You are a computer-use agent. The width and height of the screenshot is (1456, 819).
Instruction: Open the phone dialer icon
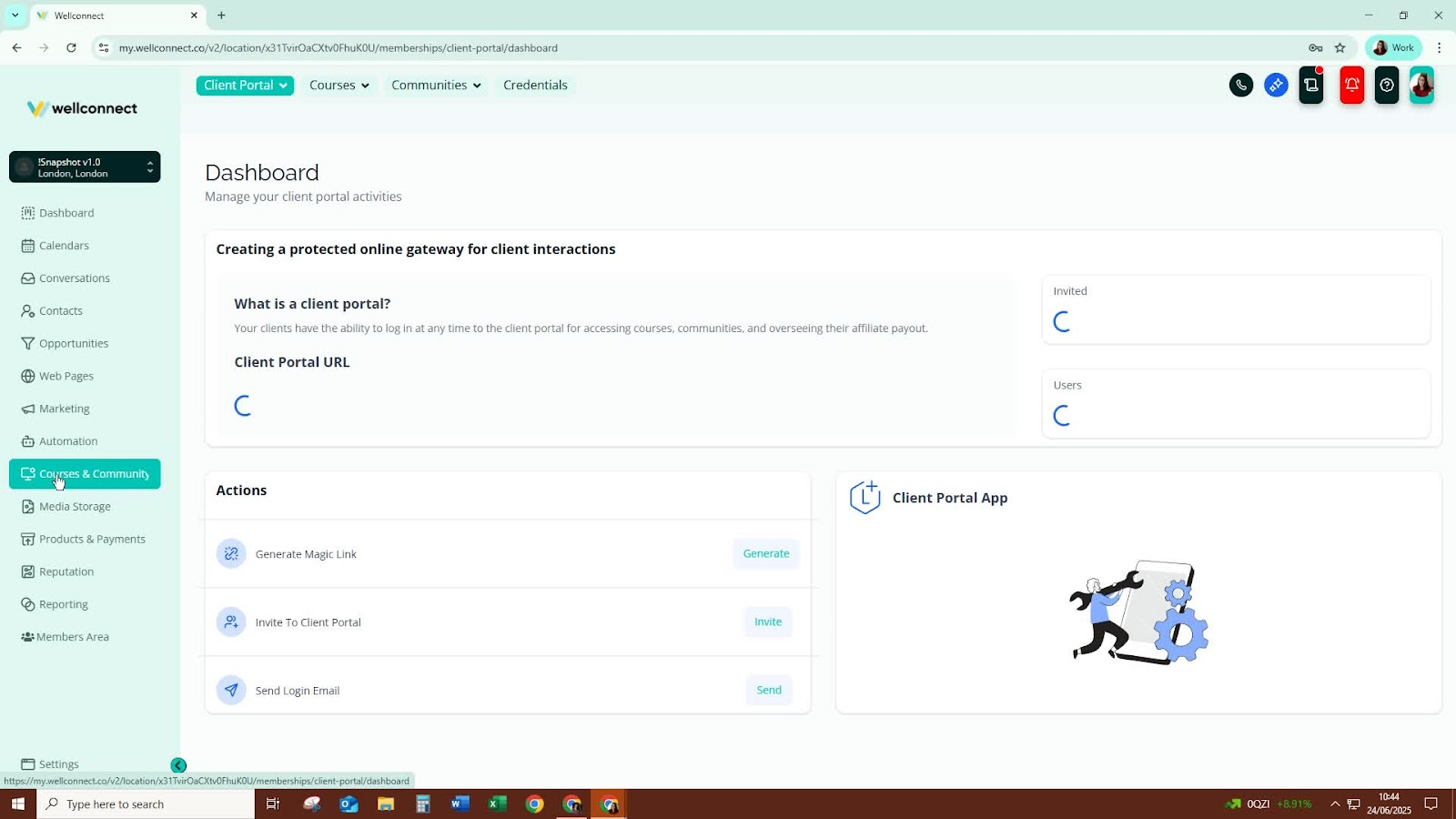point(1240,86)
